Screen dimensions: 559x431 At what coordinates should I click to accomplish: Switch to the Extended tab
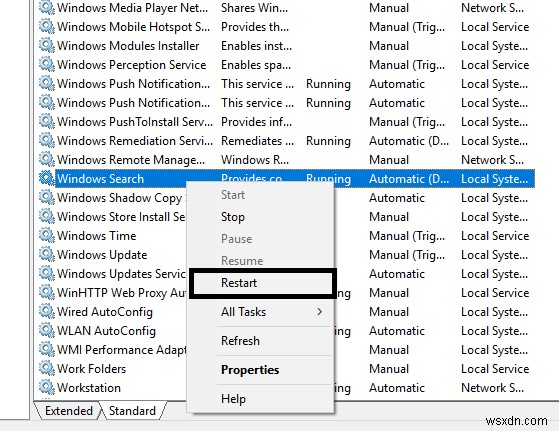tap(68, 411)
